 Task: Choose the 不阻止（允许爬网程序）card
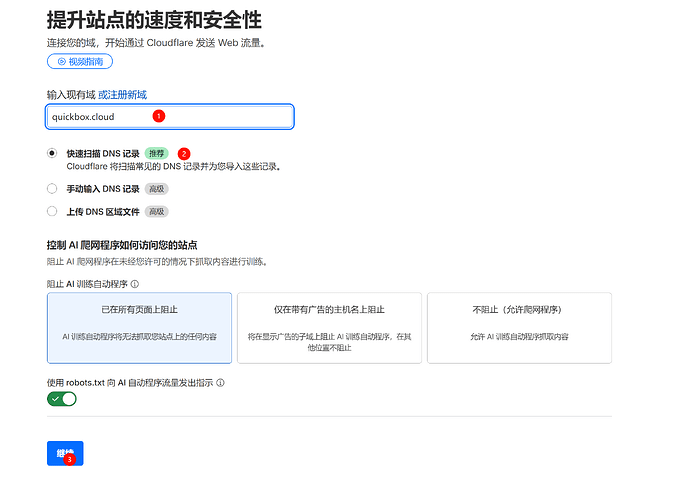point(519,328)
